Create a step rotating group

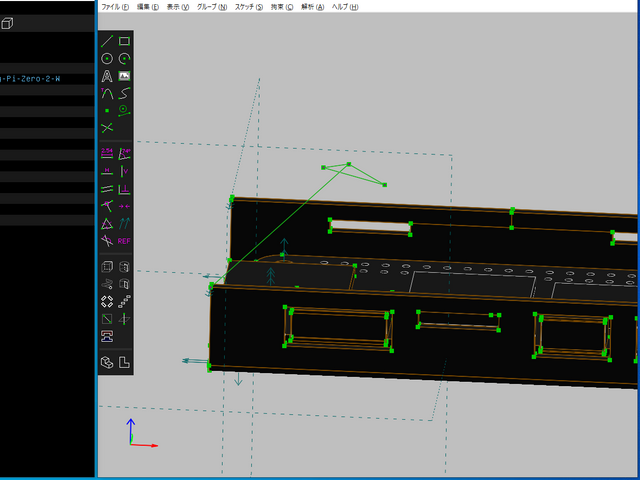click(107, 300)
